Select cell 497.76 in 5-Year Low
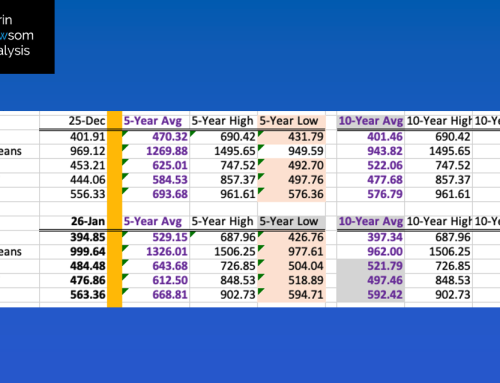The width and height of the screenshot is (500, 383). [291, 180]
